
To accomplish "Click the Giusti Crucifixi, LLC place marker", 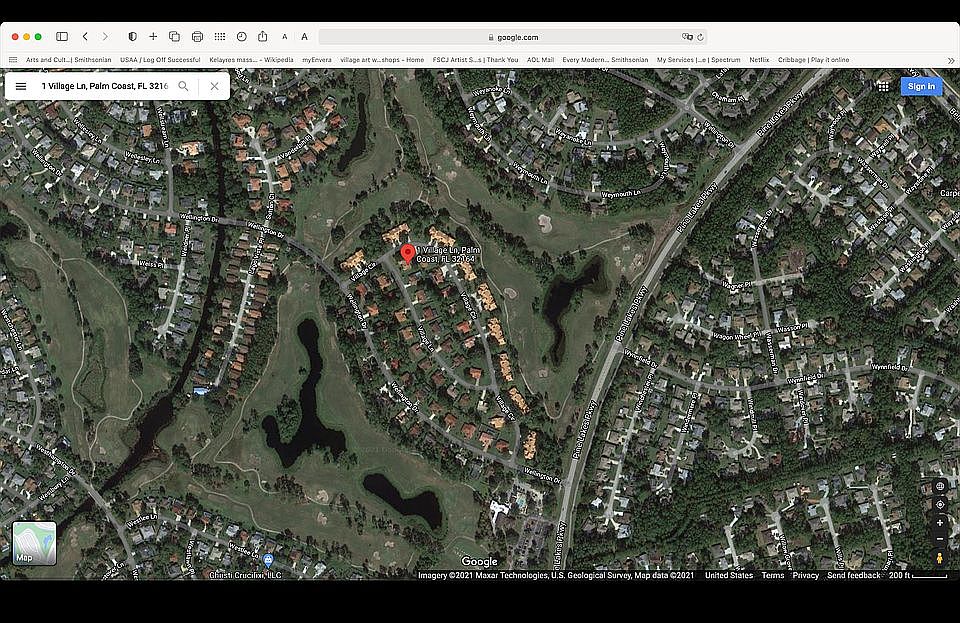I will point(268,559).
